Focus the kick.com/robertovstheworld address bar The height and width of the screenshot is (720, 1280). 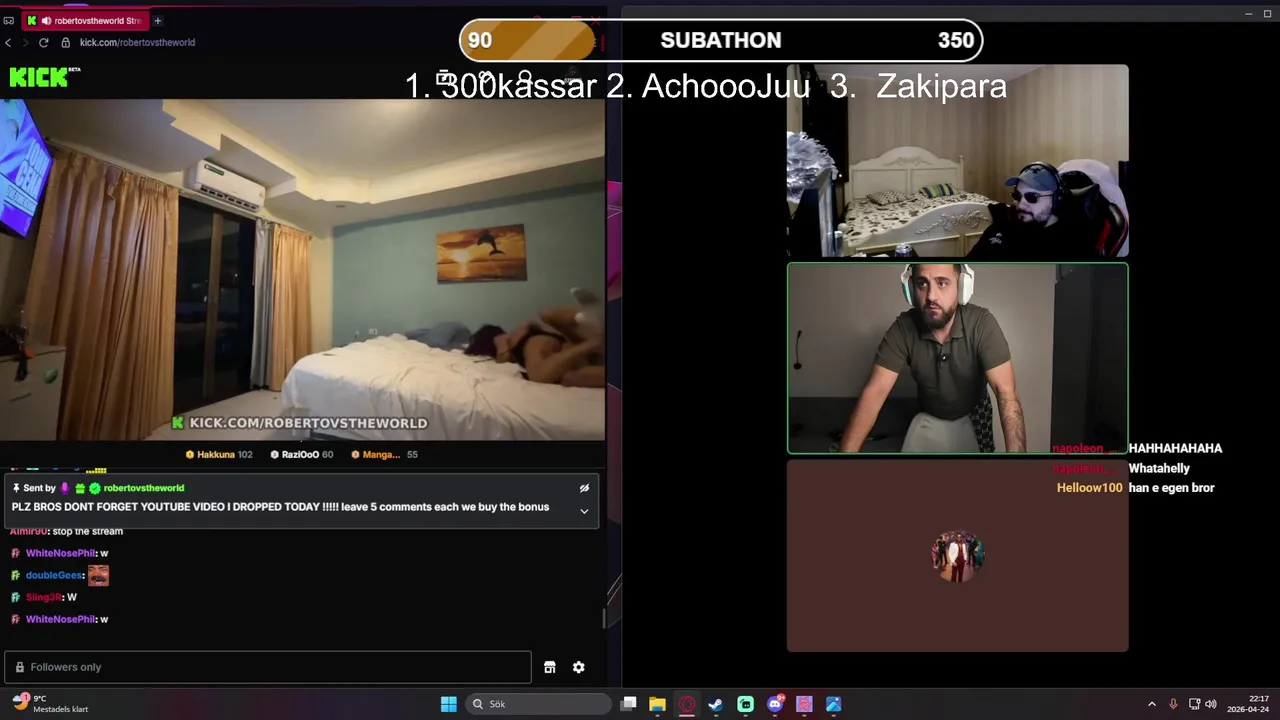tap(137, 42)
